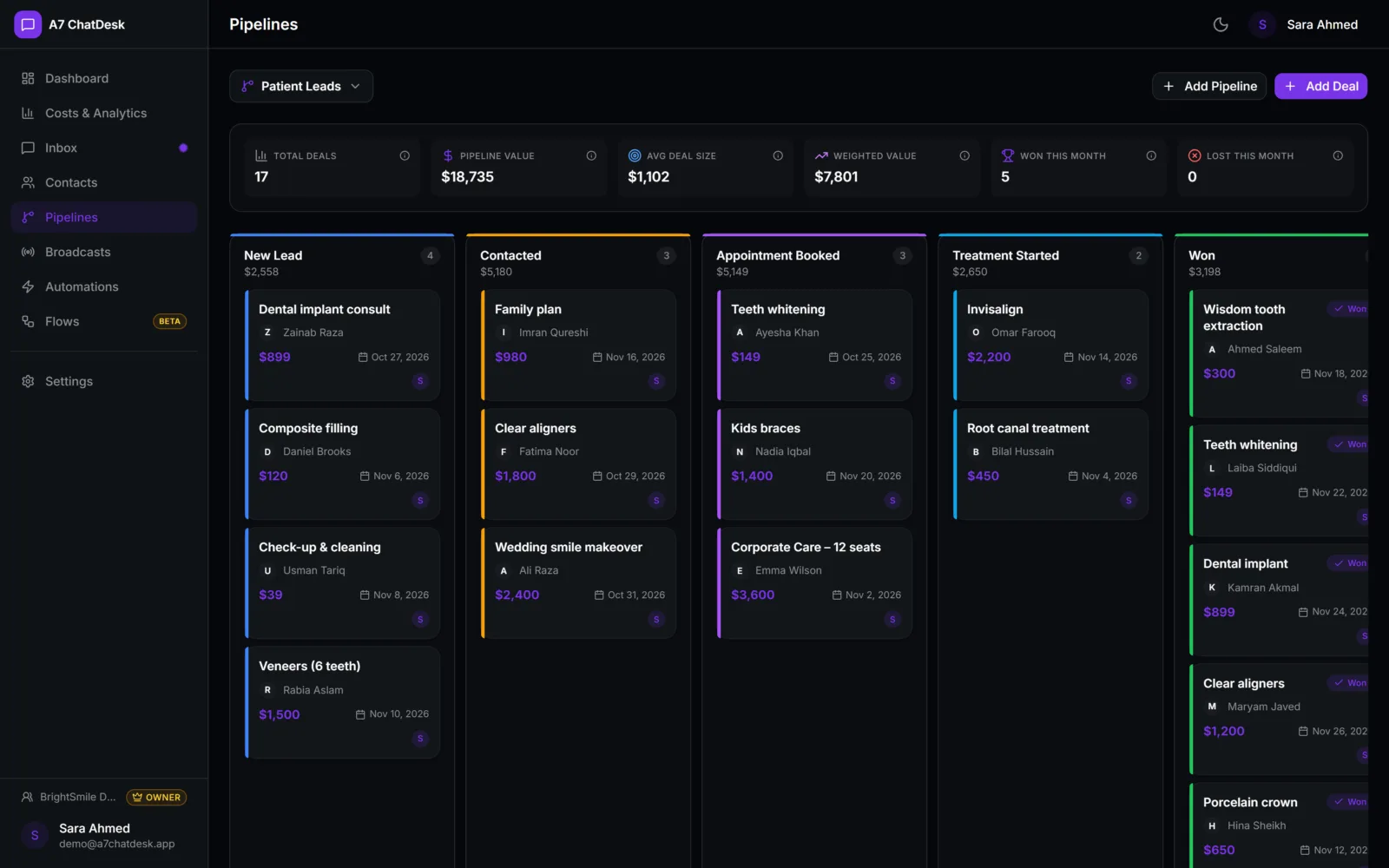Open the Sara Ahmed account profile in sidebar
Image resolution: width=1389 pixels, height=868 pixels.
click(104, 835)
